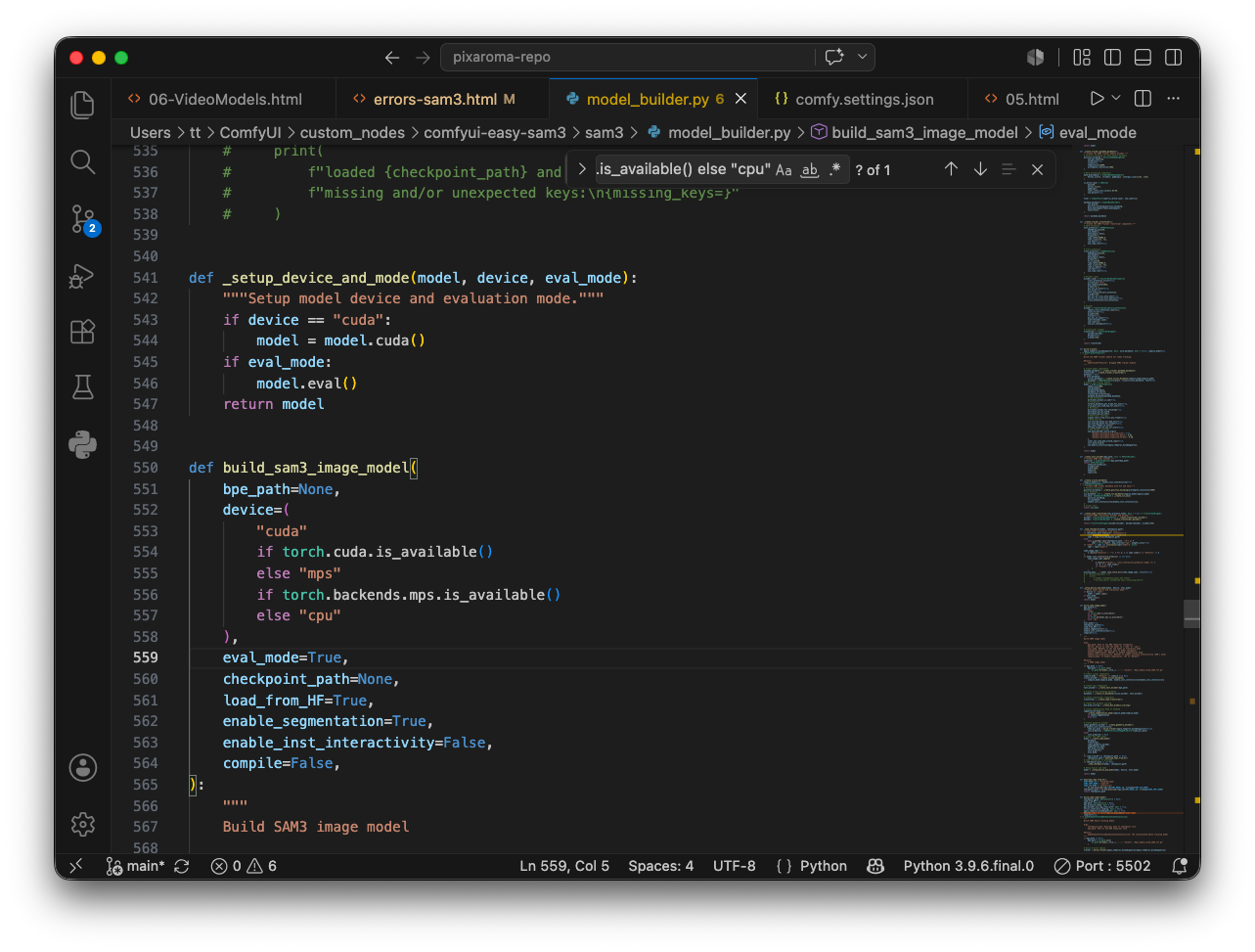The image size is (1255, 952).
Task: Open the Explorer view in activity bar
Action: coord(83,105)
